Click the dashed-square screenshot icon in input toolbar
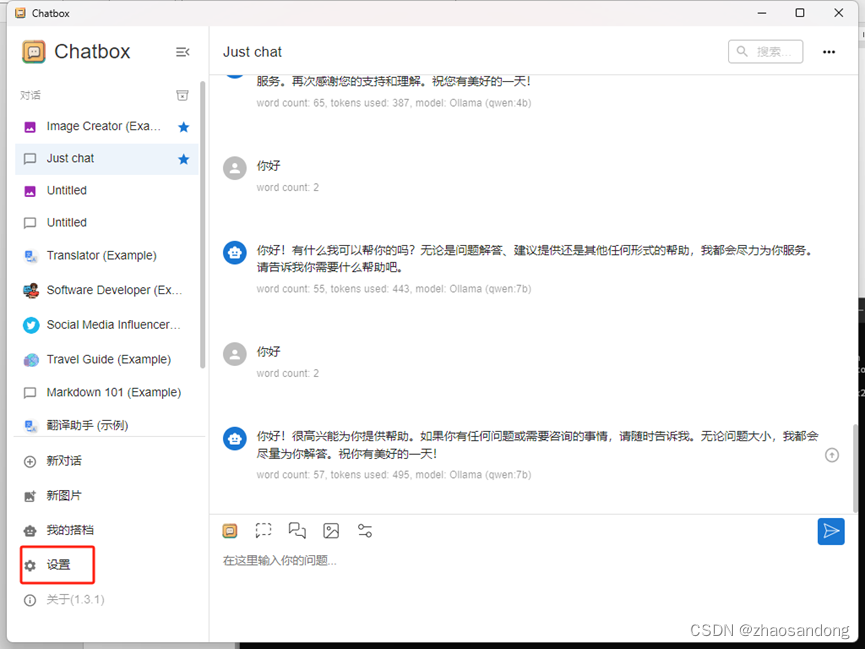The height and width of the screenshot is (649, 865). (x=264, y=530)
